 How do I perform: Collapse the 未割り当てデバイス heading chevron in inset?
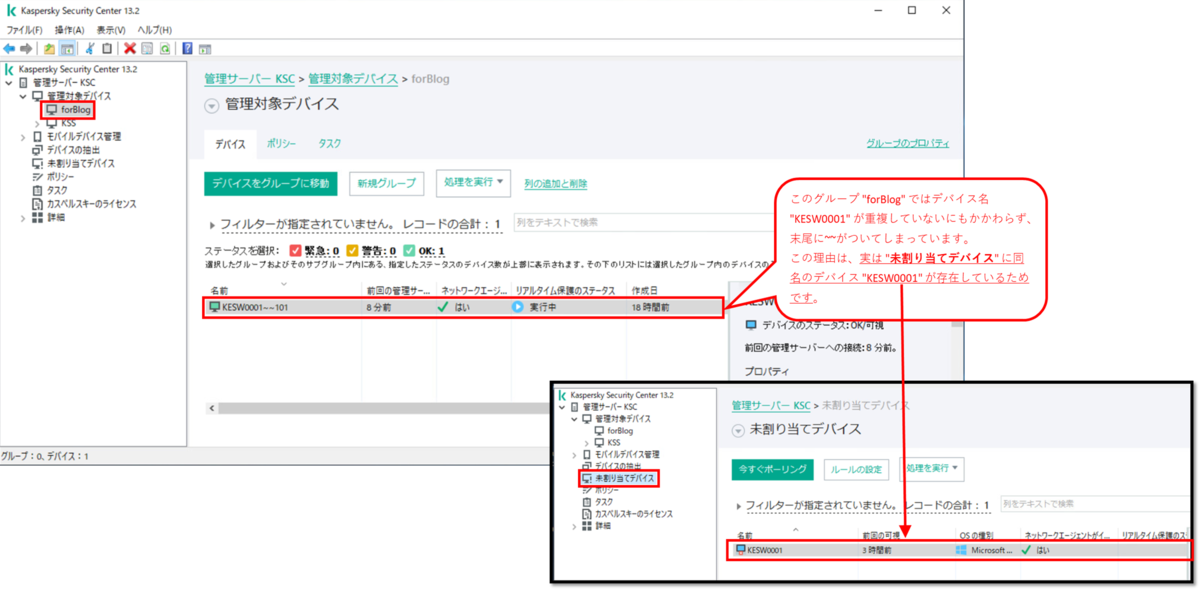click(x=739, y=430)
